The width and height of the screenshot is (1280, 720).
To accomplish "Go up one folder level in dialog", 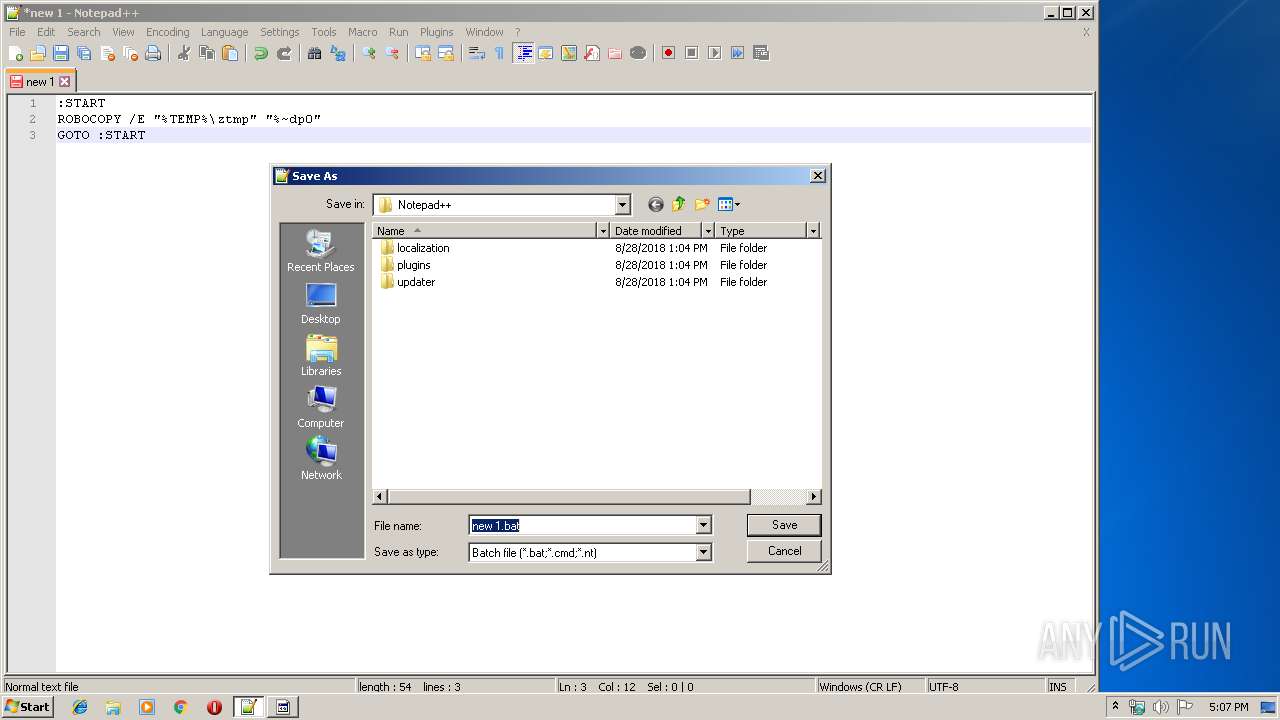I will click(x=679, y=204).
